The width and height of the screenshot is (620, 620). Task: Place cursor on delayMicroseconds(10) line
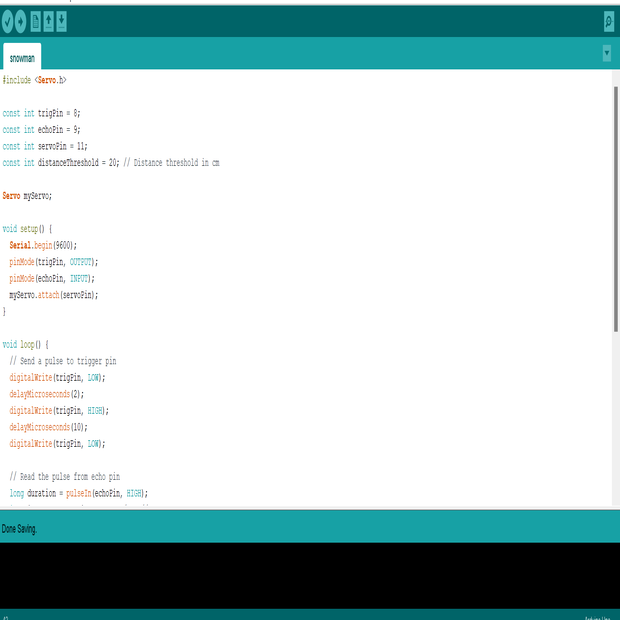[49, 427]
